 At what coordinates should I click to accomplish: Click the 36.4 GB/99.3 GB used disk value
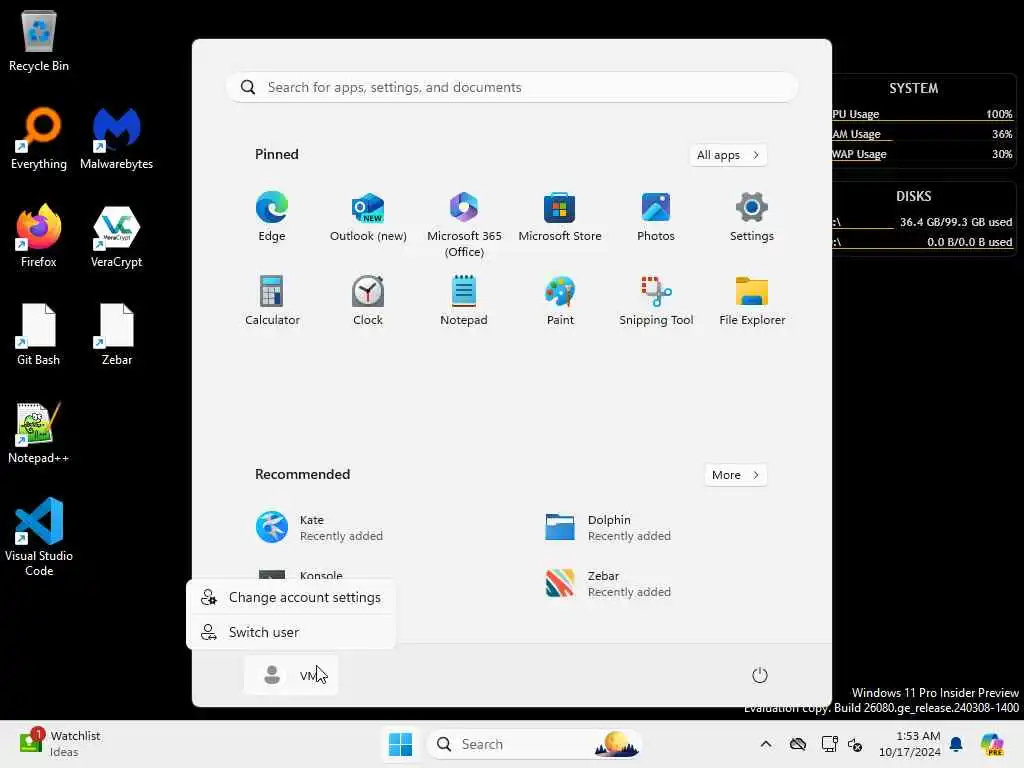(955, 222)
